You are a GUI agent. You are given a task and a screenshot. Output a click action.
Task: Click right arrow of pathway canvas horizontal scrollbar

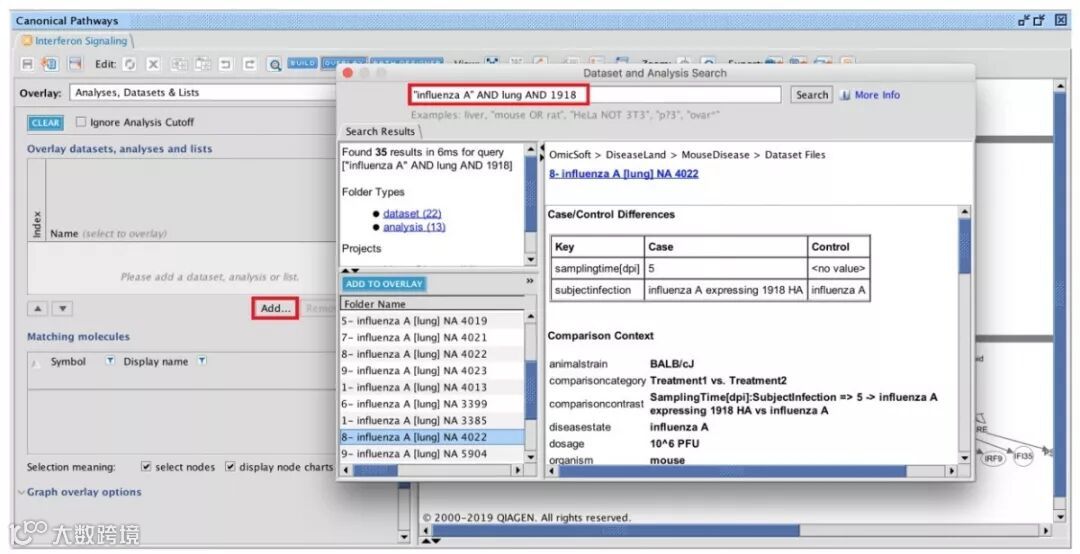tap(1046, 531)
